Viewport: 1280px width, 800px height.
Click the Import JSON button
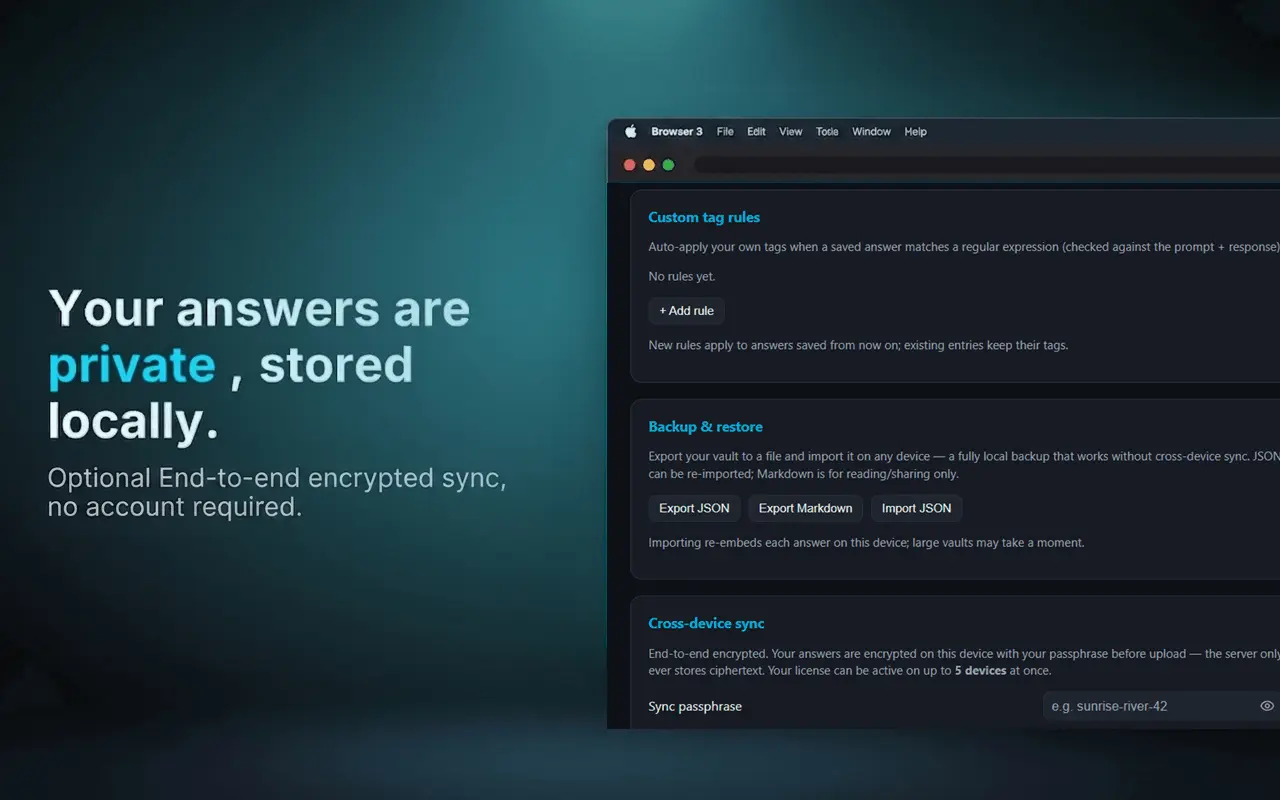(916, 508)
